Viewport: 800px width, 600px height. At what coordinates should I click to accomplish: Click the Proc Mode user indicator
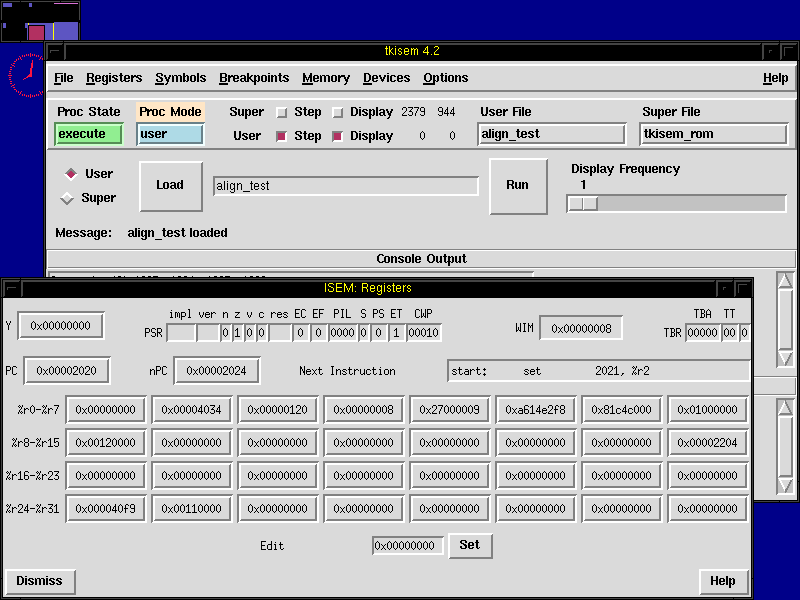tap(170, 134)
